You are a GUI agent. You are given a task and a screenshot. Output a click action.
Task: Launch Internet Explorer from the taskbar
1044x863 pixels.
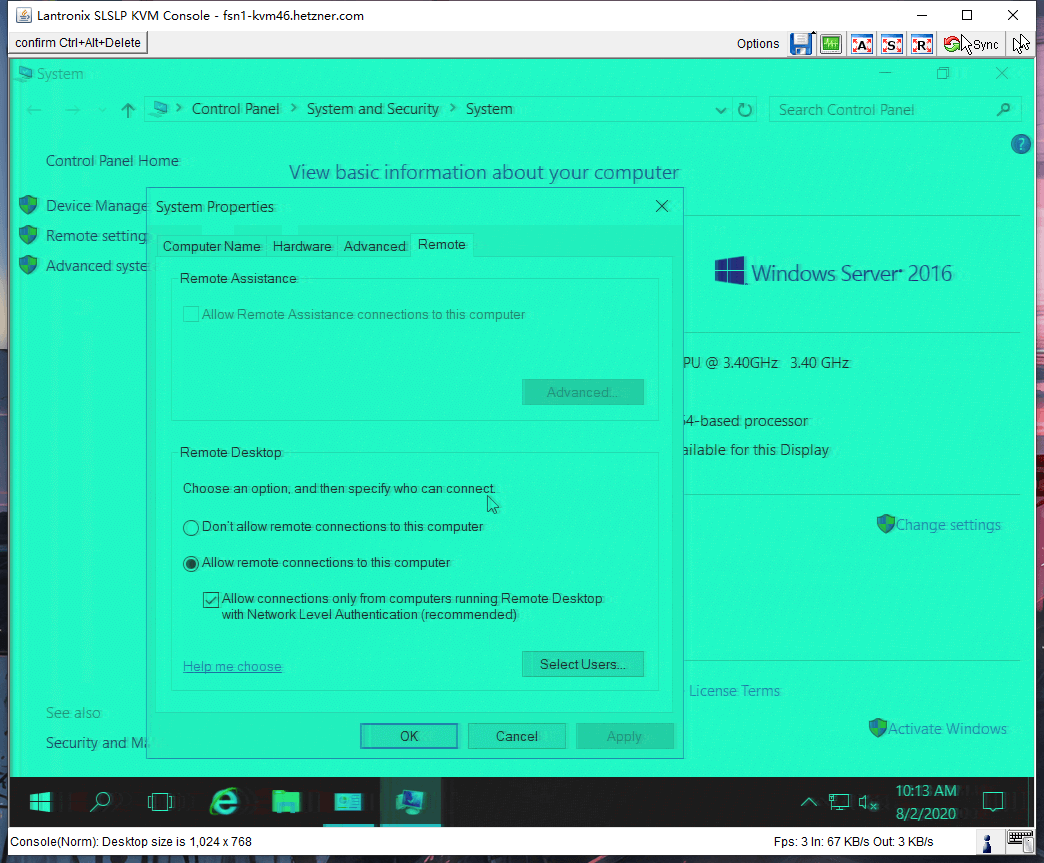(224, 801)
